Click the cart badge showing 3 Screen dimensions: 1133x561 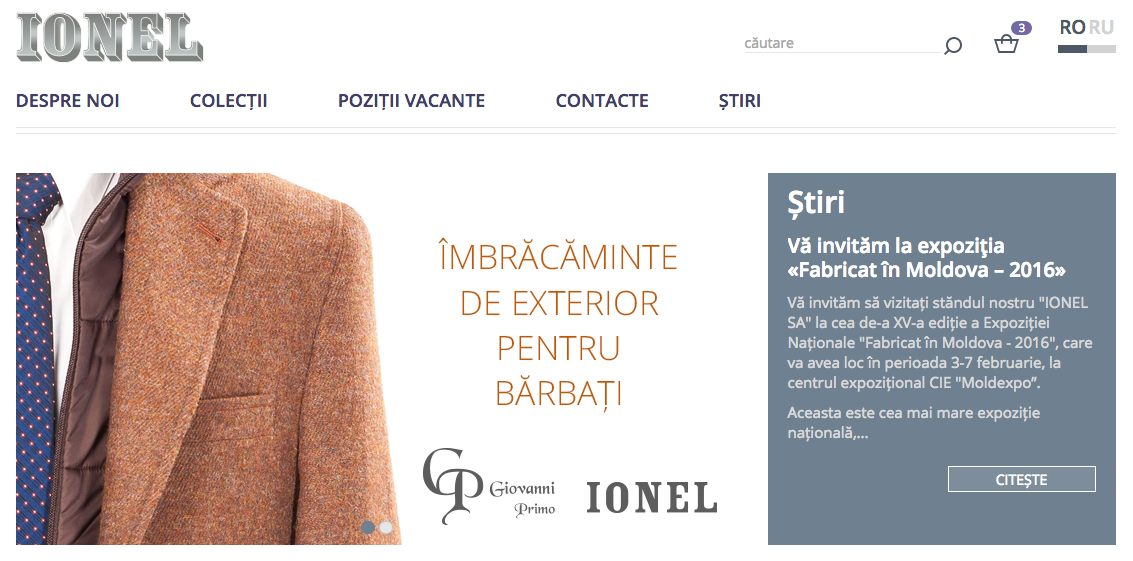pos(1021,28)
